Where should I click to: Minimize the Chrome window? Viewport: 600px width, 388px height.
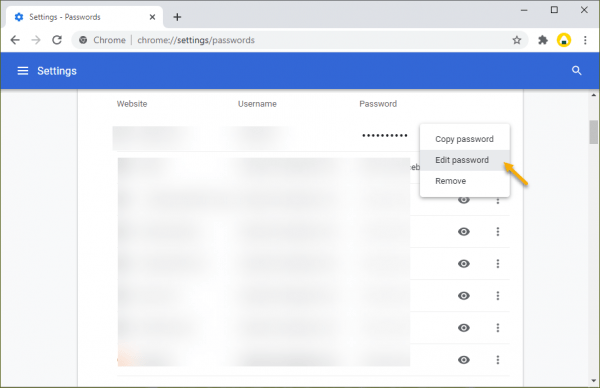[524, 10]
